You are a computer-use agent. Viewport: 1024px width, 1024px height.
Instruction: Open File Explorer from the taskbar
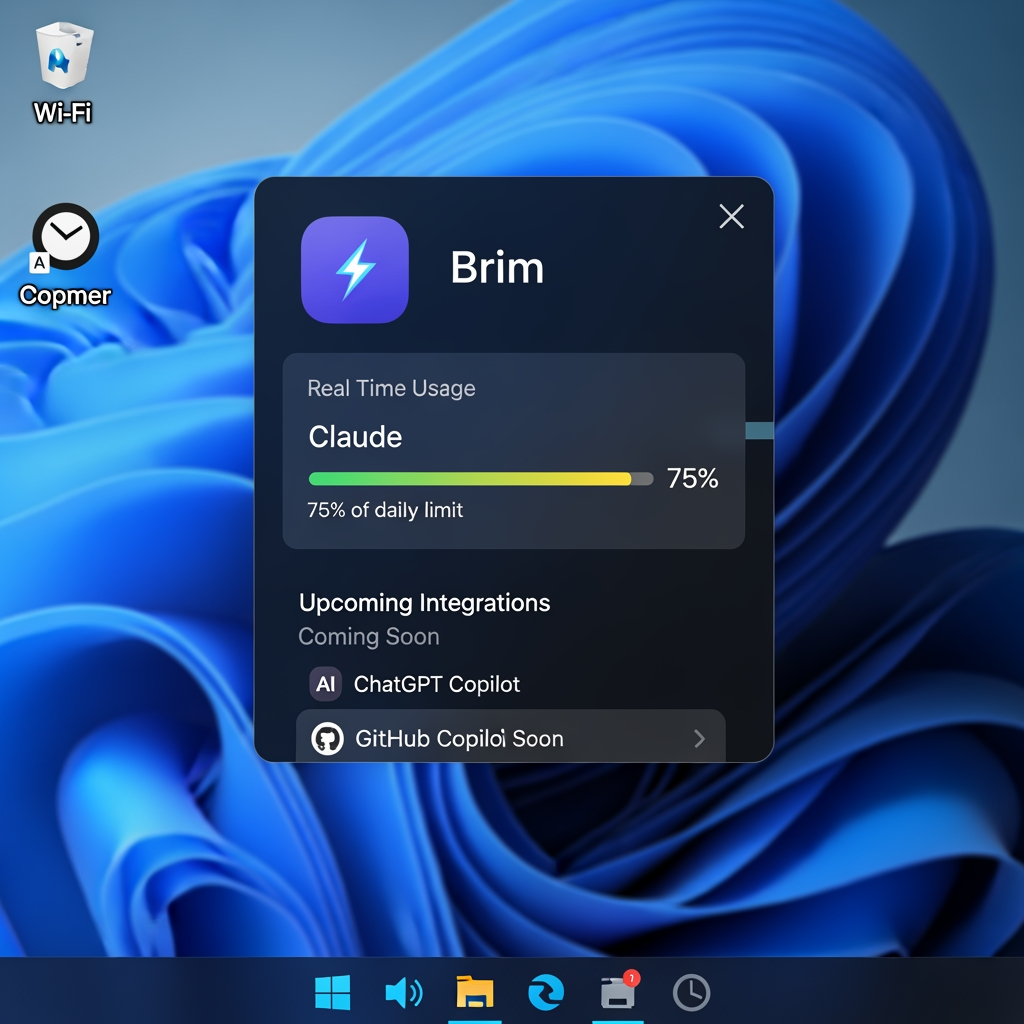(x=475, y=993)
